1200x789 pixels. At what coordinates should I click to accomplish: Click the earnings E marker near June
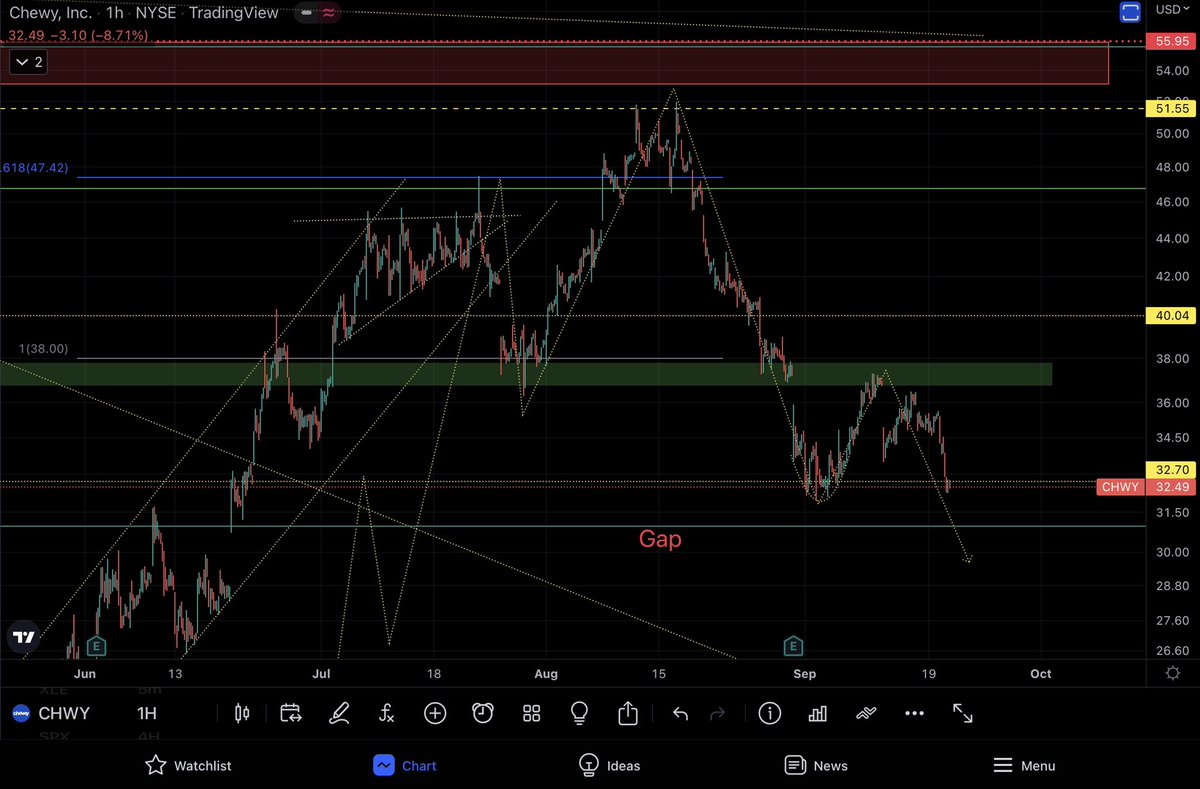(96, 644)
